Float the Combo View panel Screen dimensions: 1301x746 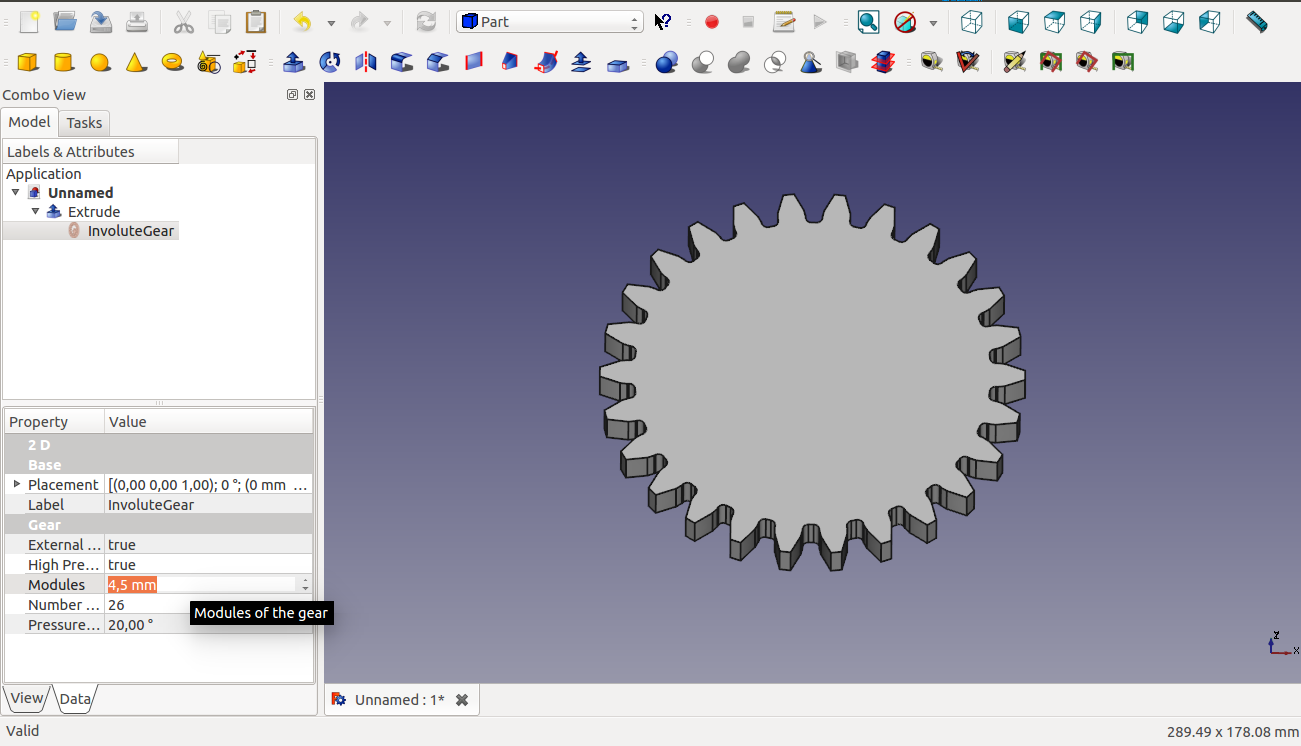click(x=292, y=95)
